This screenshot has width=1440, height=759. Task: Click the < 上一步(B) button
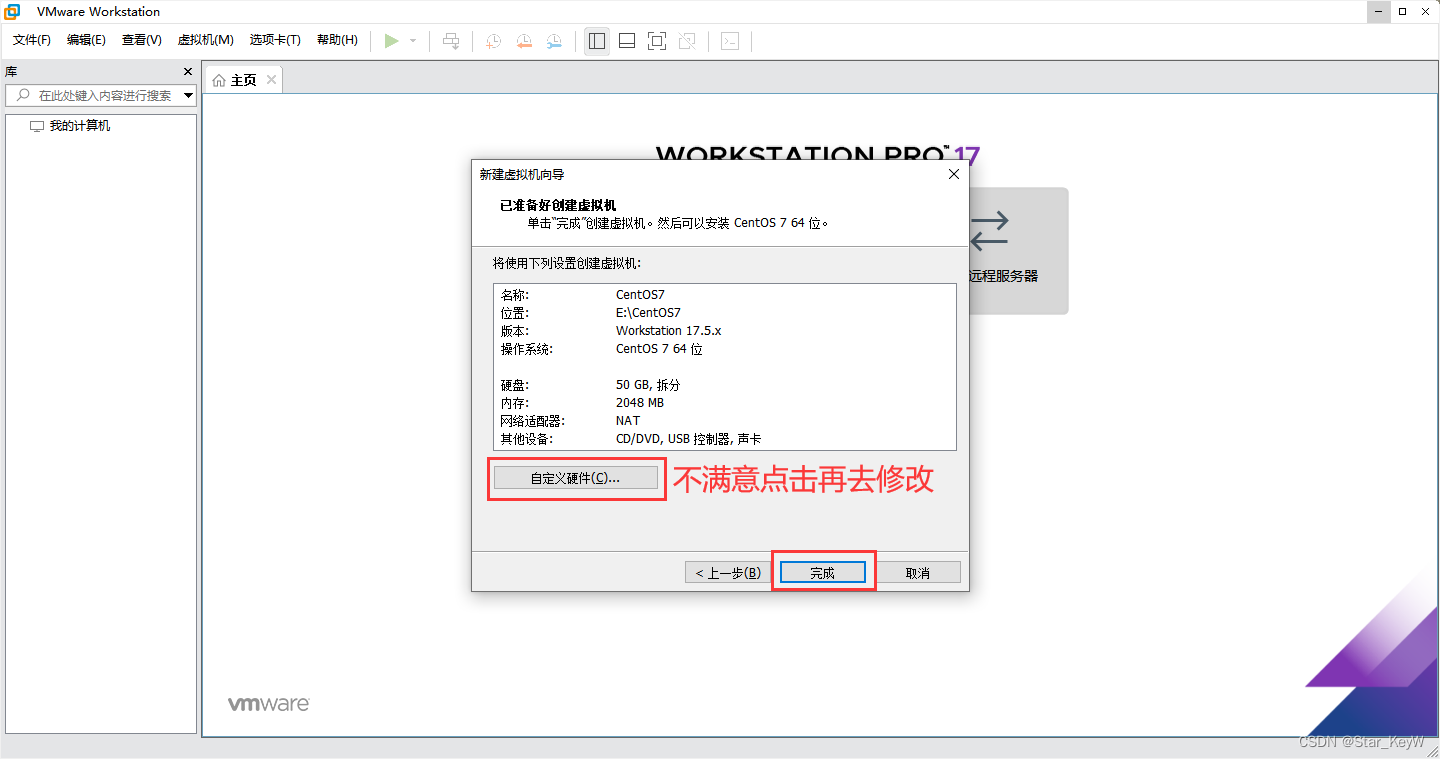[x=727, y=571]
